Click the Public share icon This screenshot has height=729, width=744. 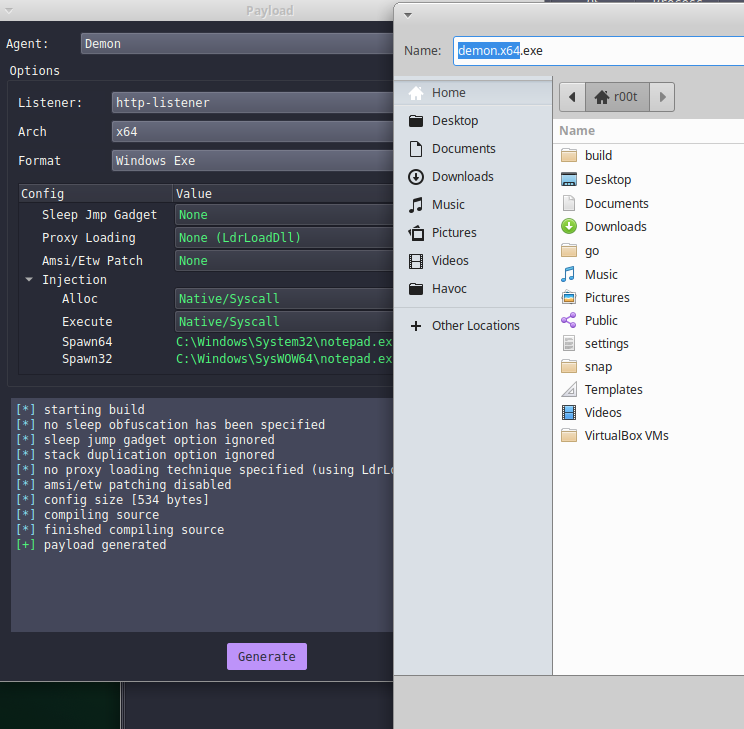click(569, 320)
